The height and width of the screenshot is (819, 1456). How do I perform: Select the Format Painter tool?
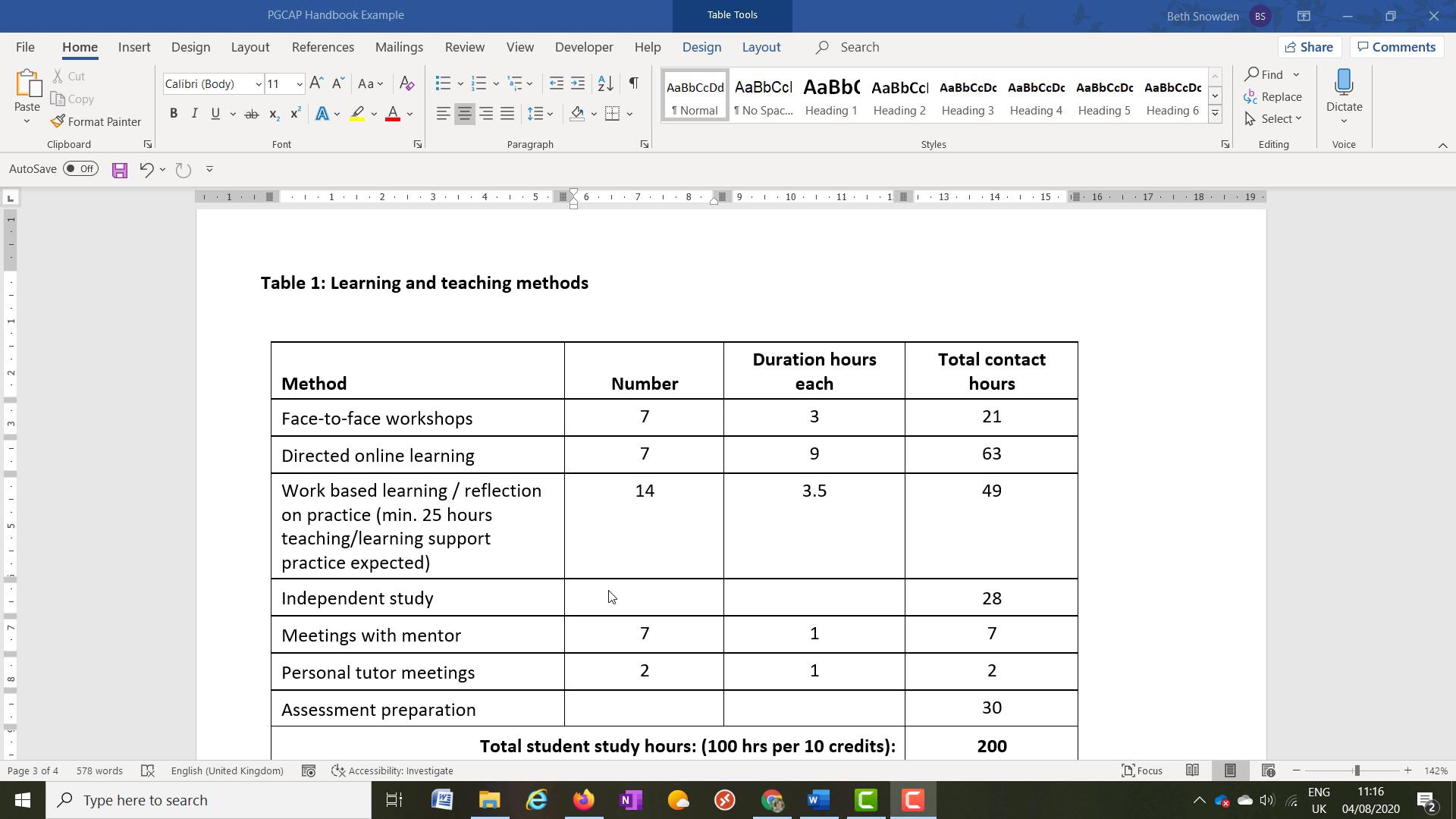[96, 121]
